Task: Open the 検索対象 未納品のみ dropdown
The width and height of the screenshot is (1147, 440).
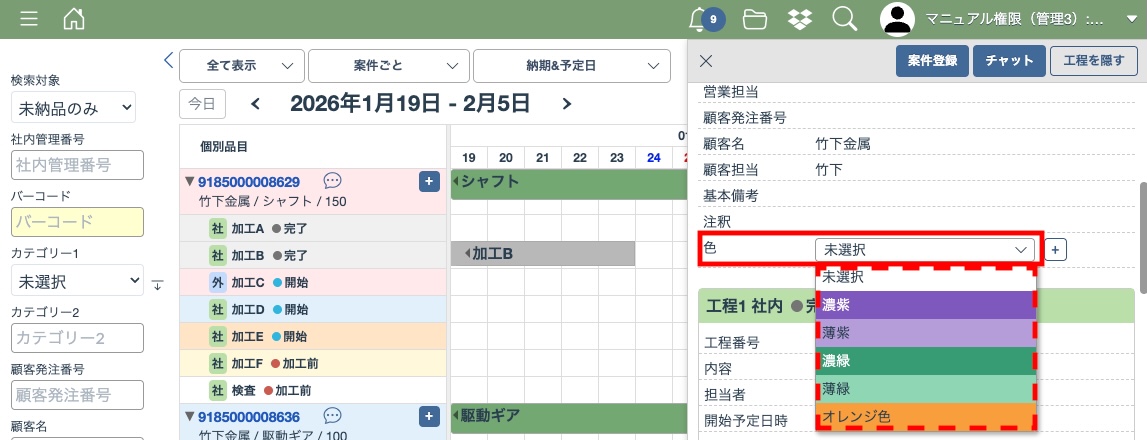Action: pyautogui.click(x=73, y=107)
